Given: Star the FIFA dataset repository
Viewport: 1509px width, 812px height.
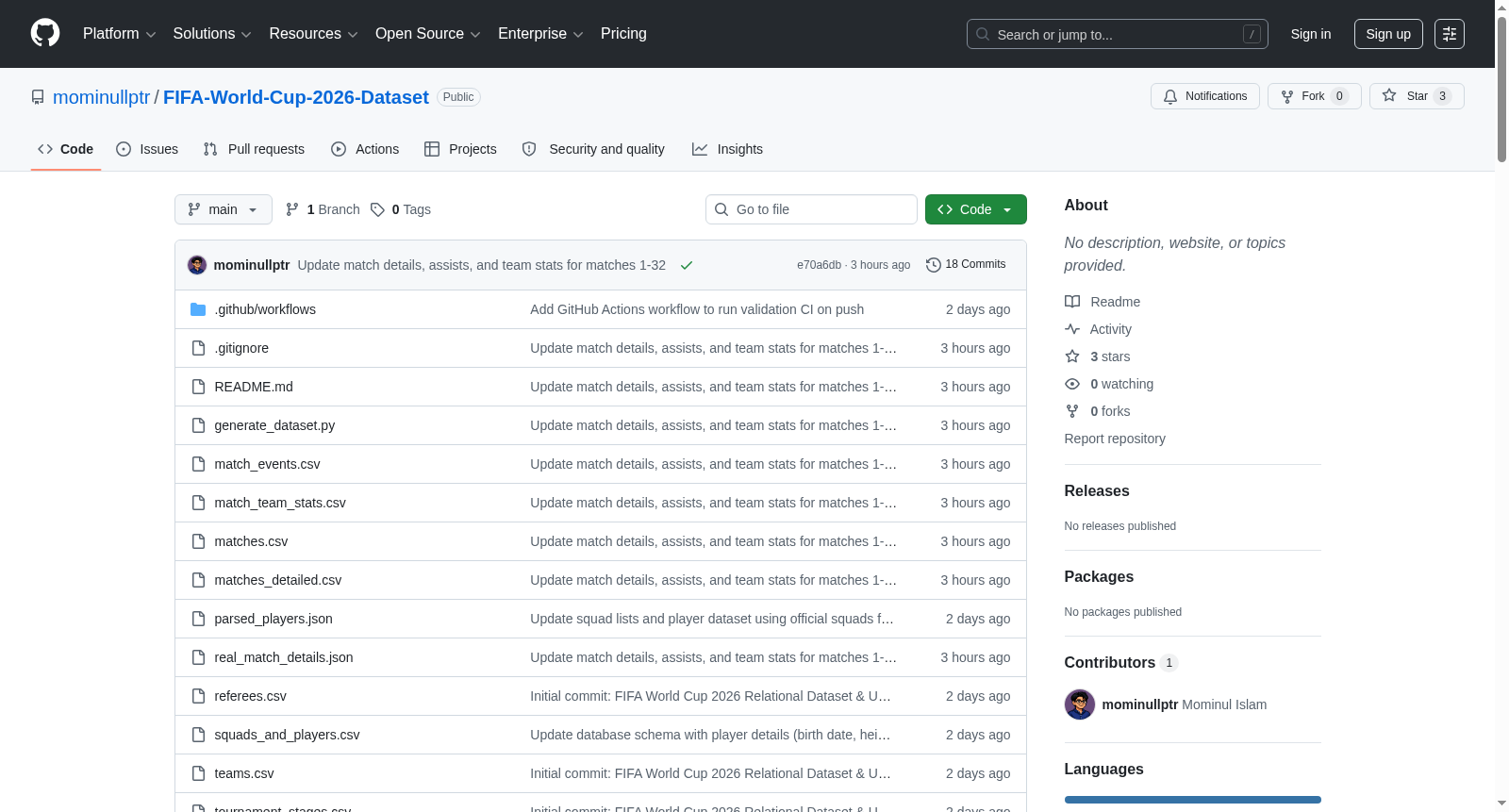Looking at the screenshot, I should pos(1416,96).
